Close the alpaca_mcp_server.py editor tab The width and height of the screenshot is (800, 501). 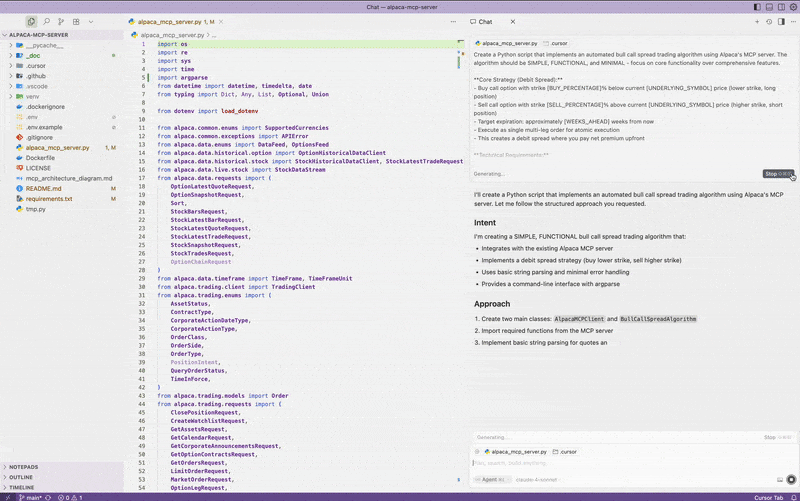[x=221, y=22]
